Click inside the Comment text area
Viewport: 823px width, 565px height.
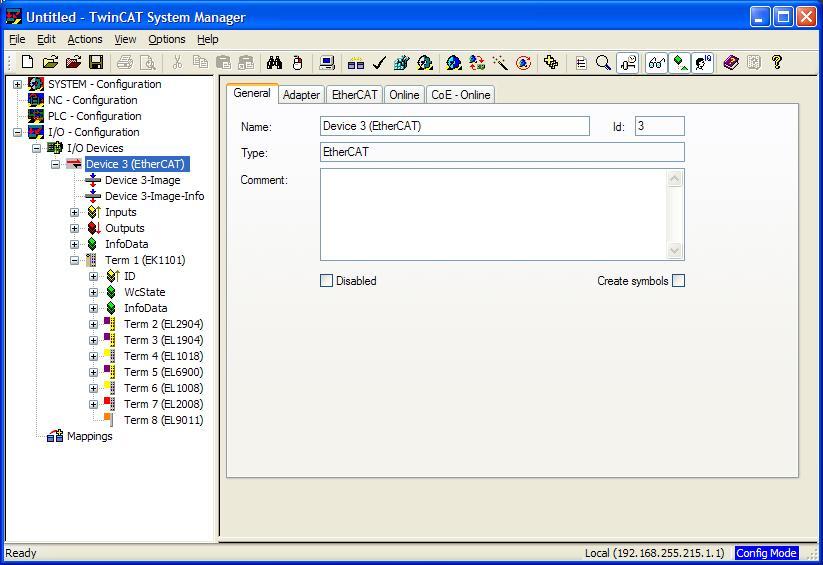(x=493, y=214)
